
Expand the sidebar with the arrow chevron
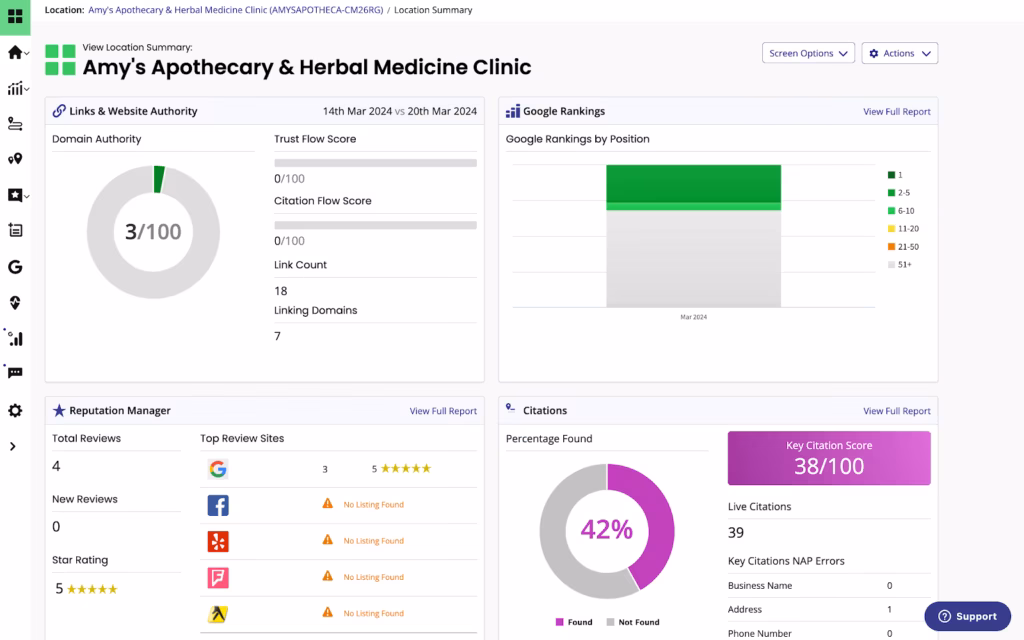tap(12, 447)
